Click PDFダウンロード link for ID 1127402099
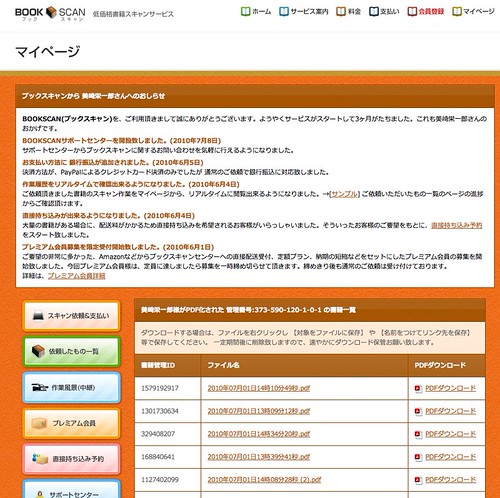This screenshot has height=498, width=500. click(450, 480)
